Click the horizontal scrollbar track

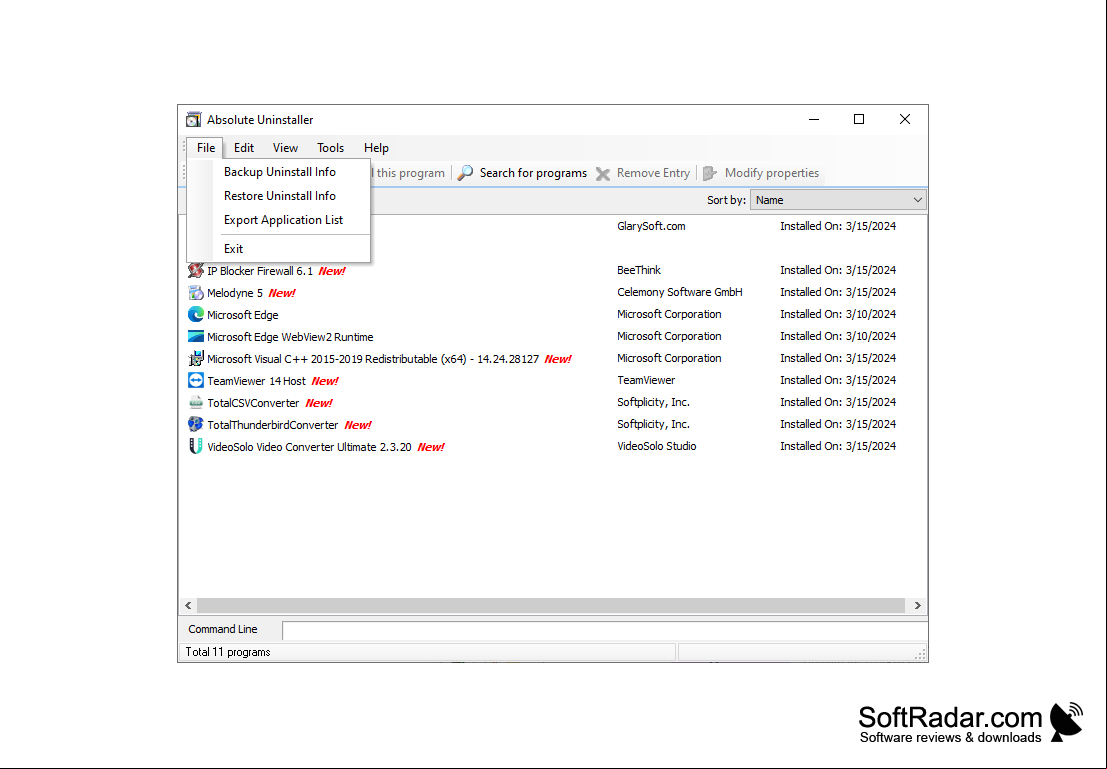551,605
